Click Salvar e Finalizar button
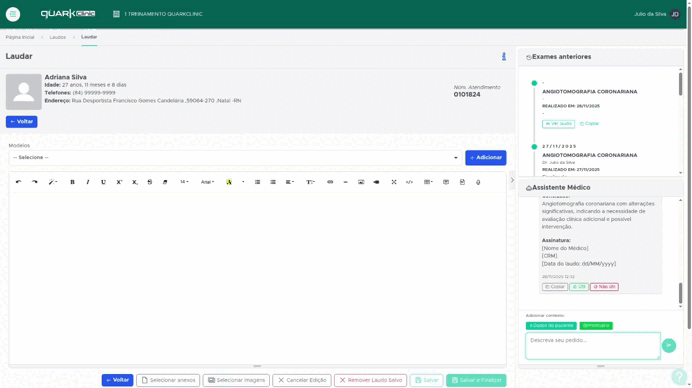 click(x=476, y=380)
